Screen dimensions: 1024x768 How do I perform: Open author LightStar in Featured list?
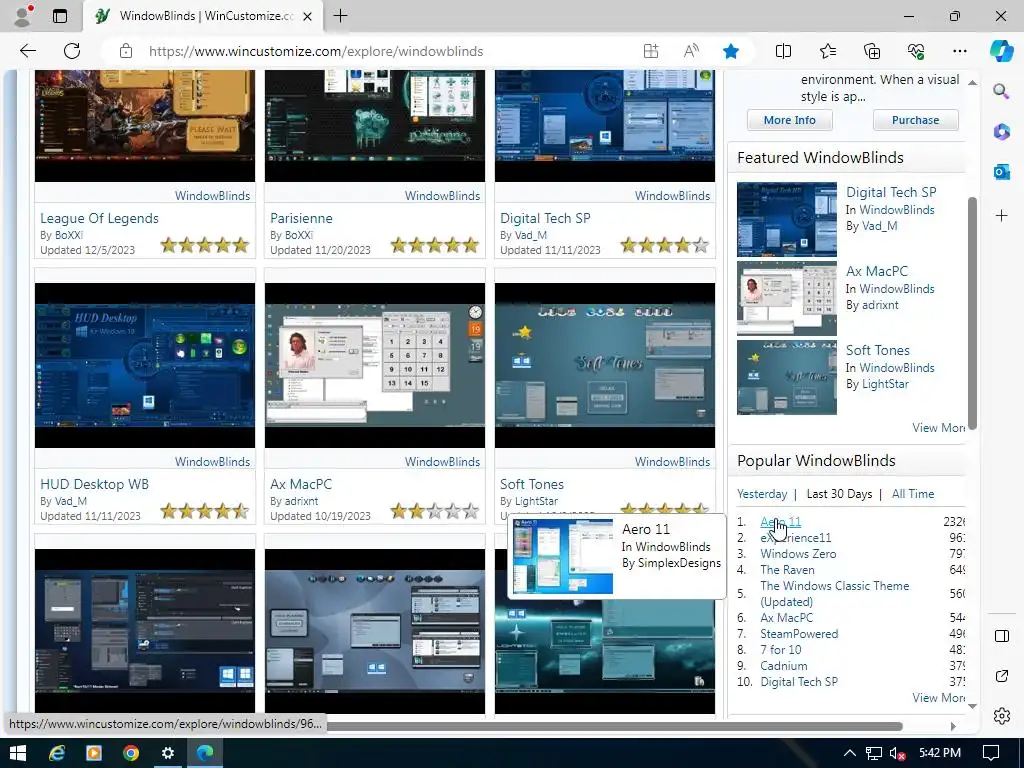(885, 384)
